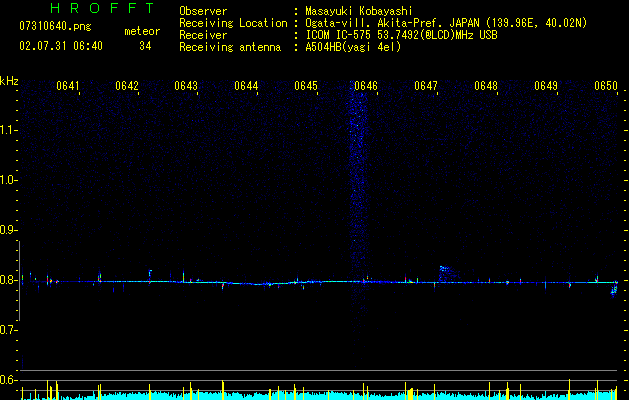Click time marker 0649
Screen dimensions: 629x400
point(546,86)
